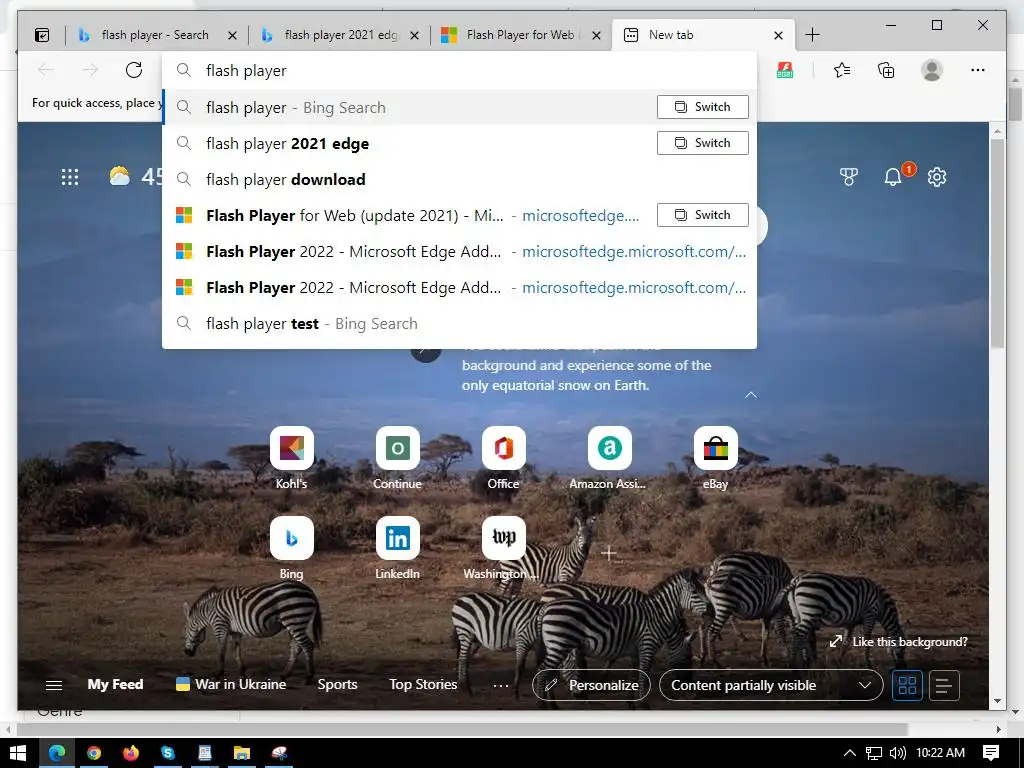Select the Top Stories feed category
Screen dimensions: 1024x768
423,684
